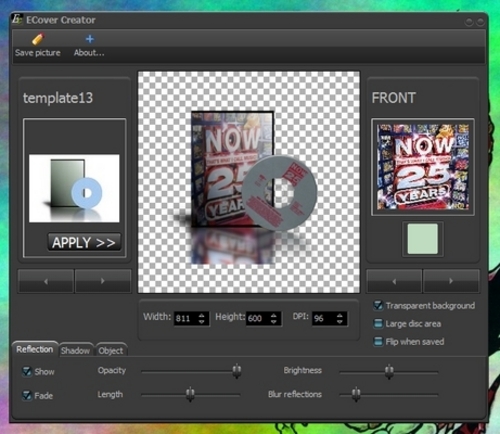Screen dimensions: 500x434
Task: Decrease DPI with the down stepper arrow
Action: 340,322
